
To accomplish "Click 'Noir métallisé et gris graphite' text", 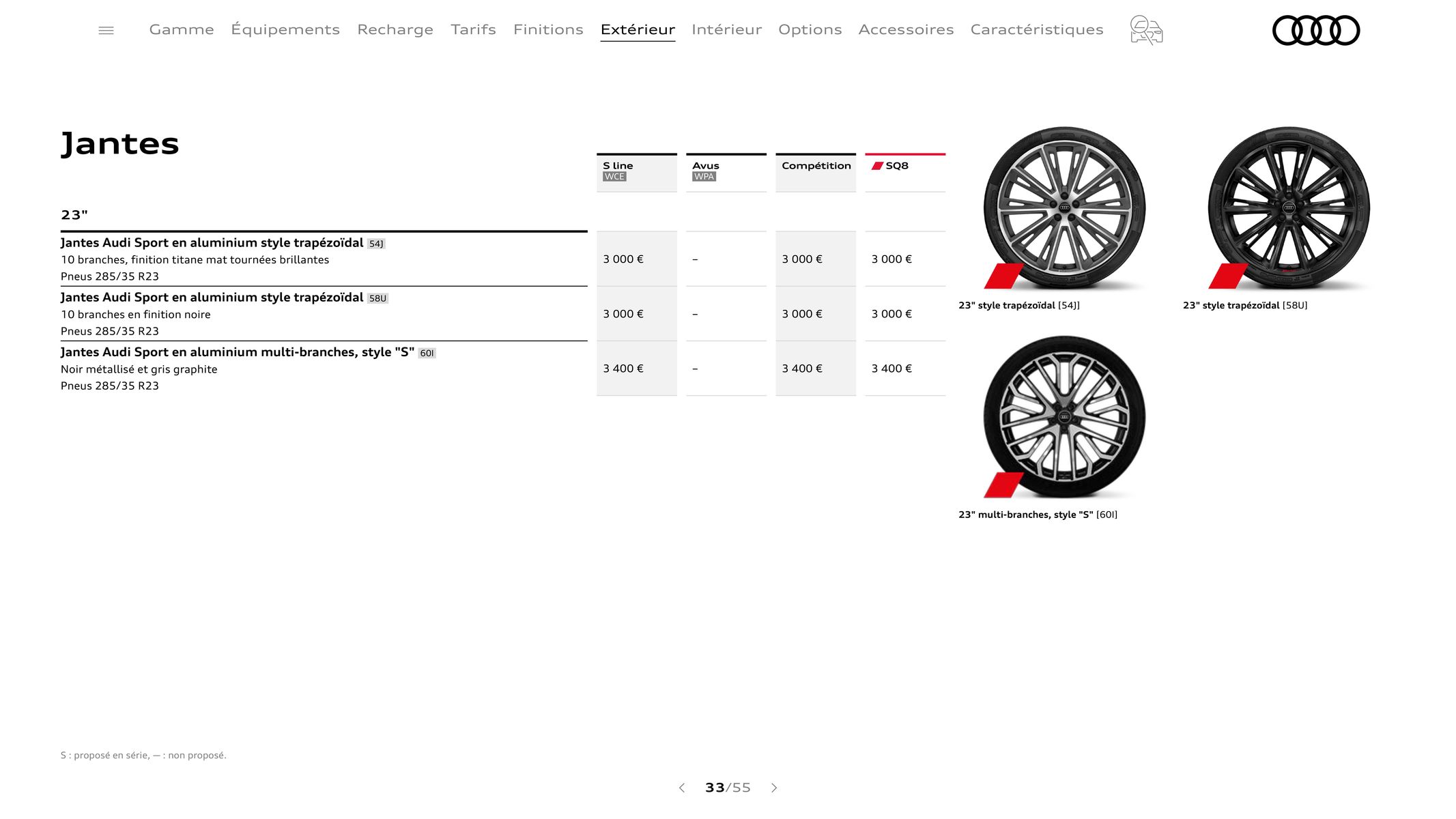I will click(x=139, y=369).
